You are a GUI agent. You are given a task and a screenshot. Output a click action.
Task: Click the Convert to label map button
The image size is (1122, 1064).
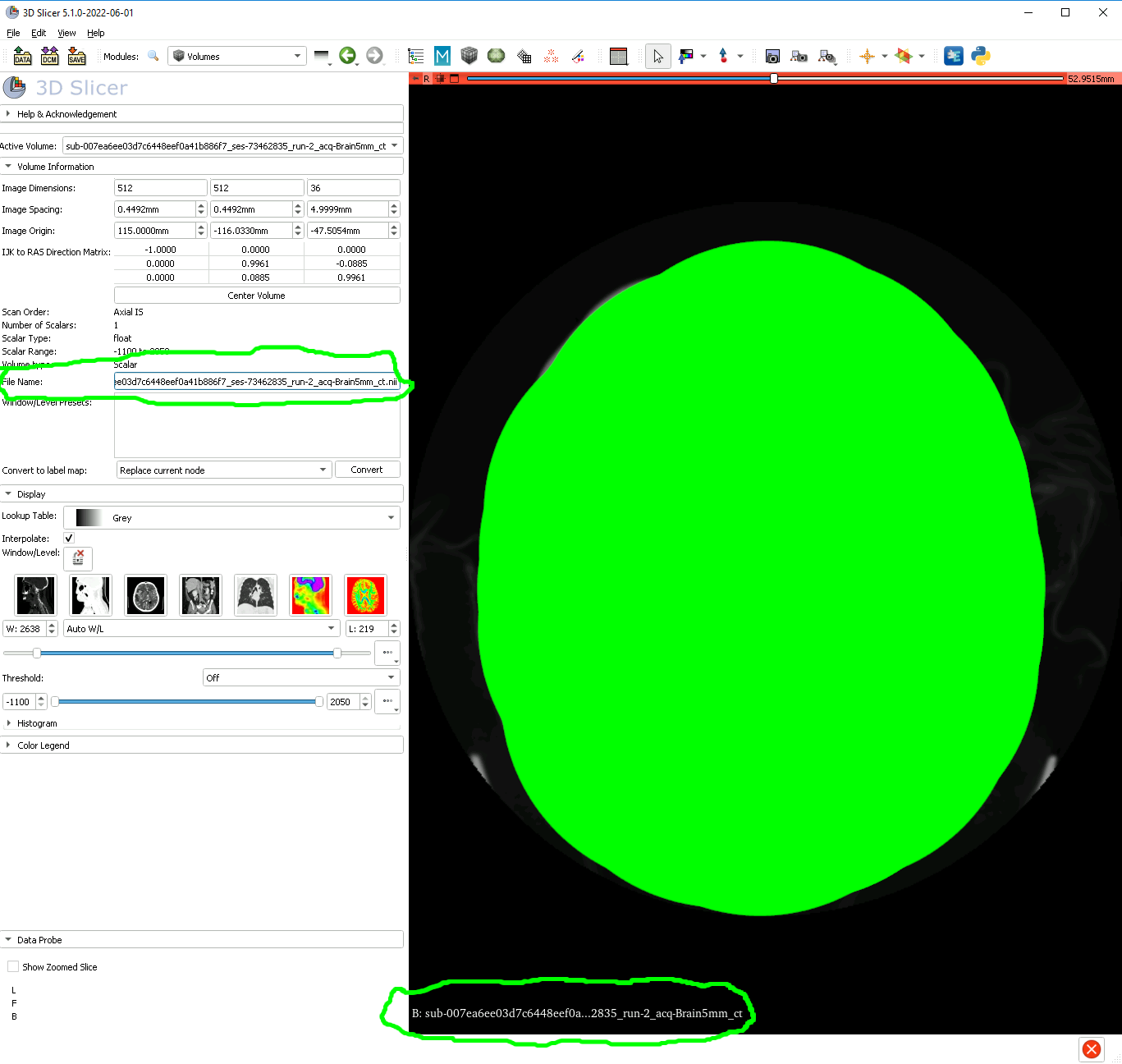367,469
